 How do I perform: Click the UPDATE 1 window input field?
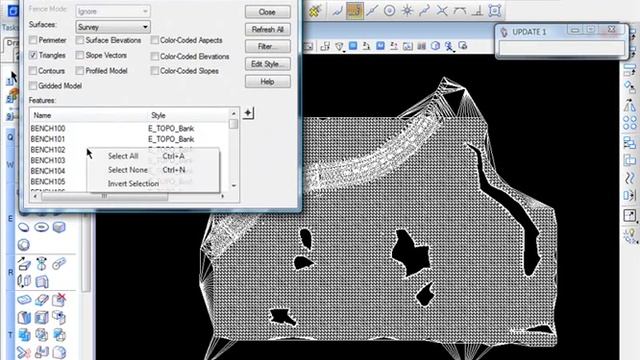pyautogui.click(x=562, y=48)
